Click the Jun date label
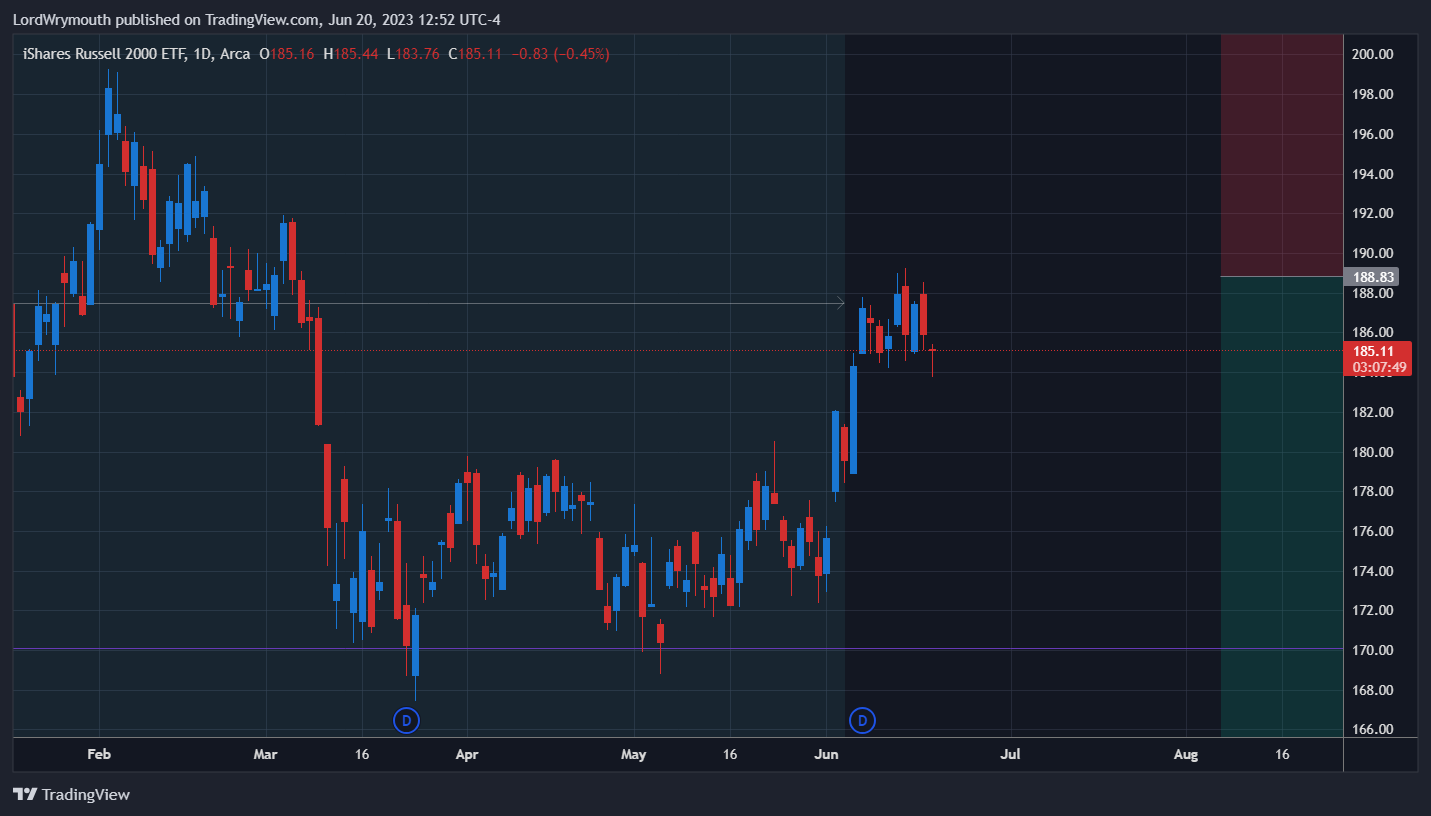 pos(827,754)
